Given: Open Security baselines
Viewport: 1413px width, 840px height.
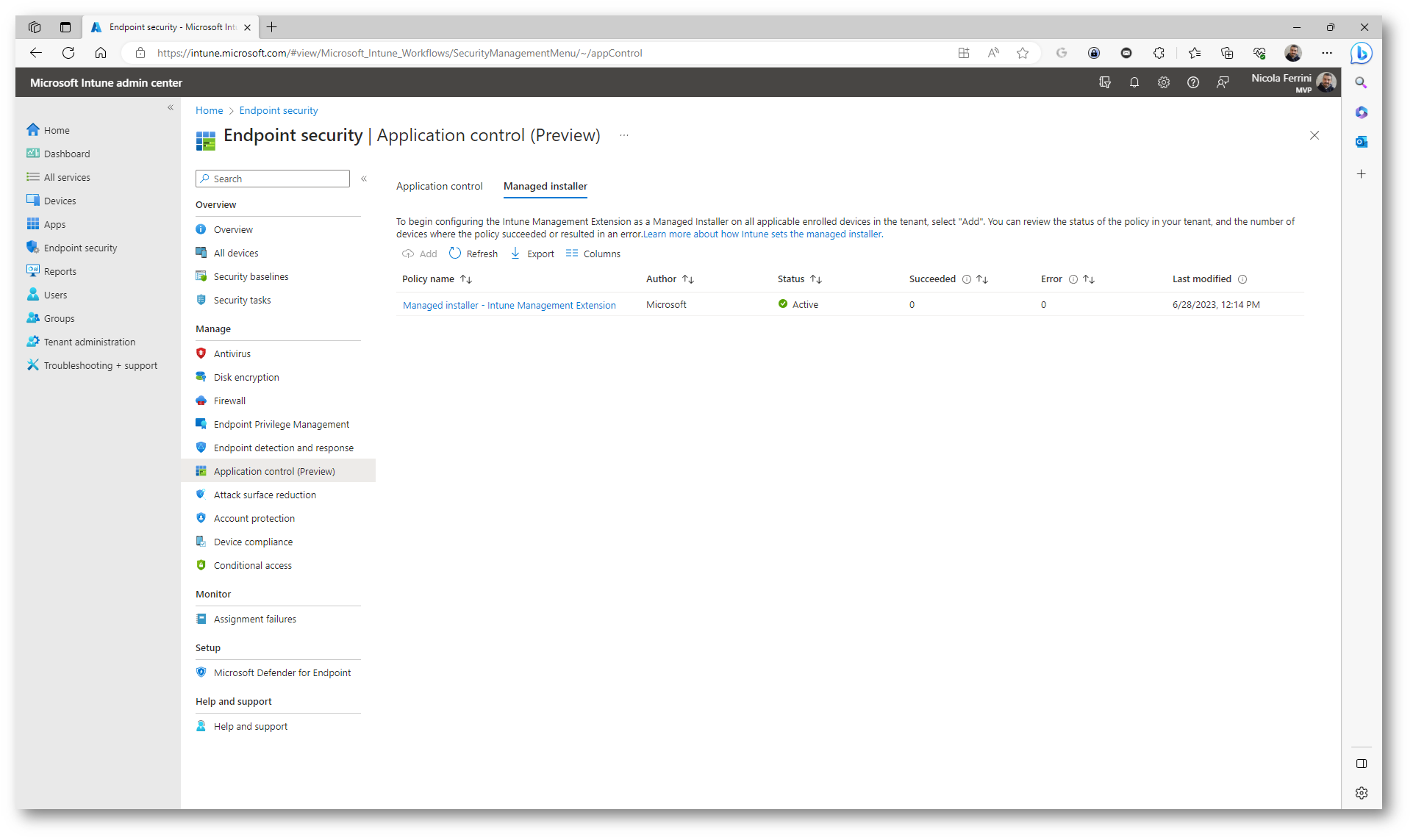Looking at the screenshot, I should 251,276.
